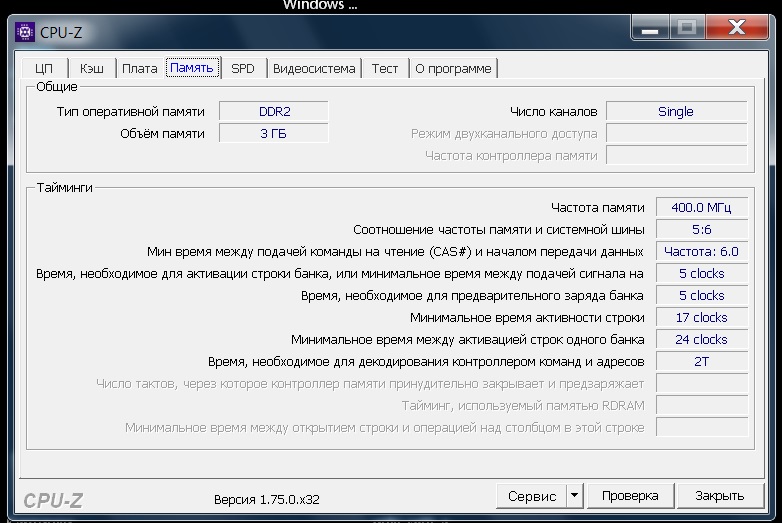This screenshot has height=523, width=782.
Task: Click the Время для предварительного заряда банка label
Action: 472,296
